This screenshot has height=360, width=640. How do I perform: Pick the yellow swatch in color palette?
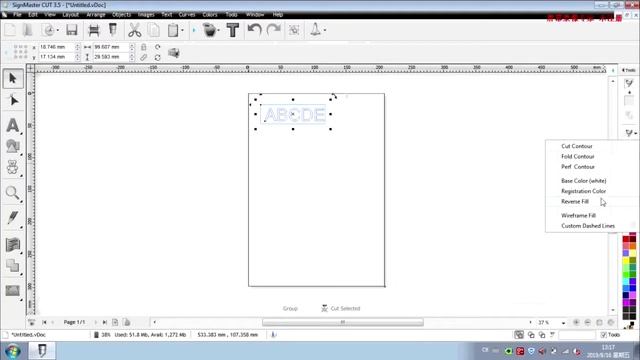(626, 260)
